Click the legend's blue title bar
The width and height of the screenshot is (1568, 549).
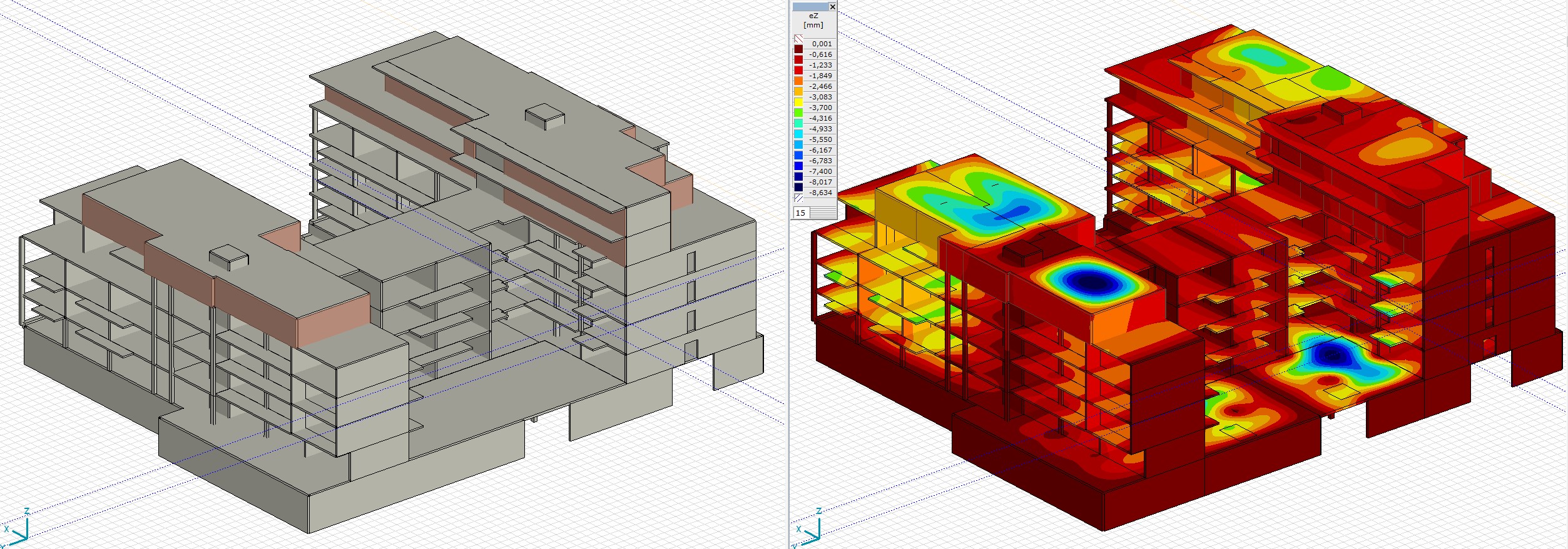coord(809,7)
